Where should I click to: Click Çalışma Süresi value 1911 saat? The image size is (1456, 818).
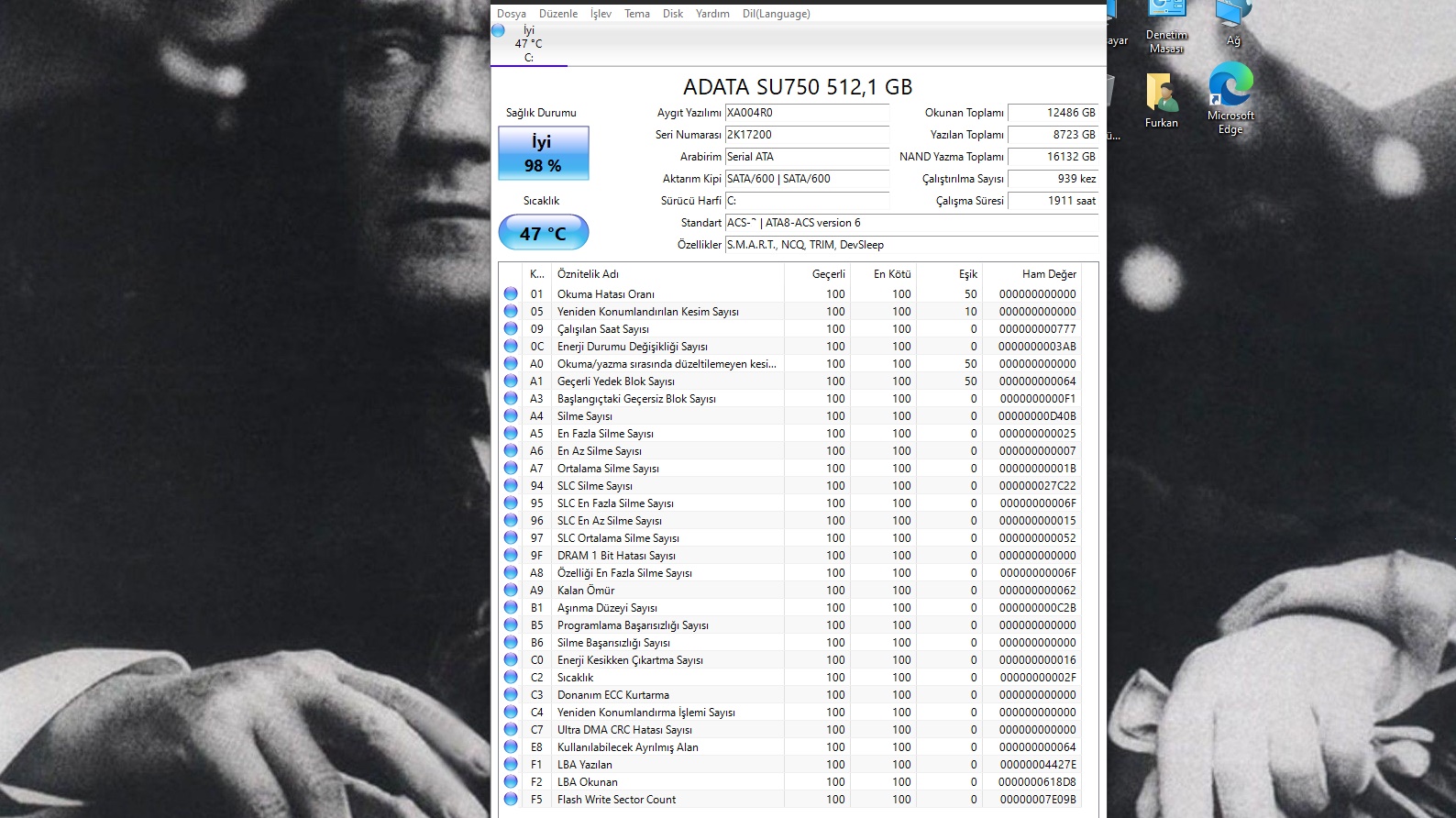1053,201
